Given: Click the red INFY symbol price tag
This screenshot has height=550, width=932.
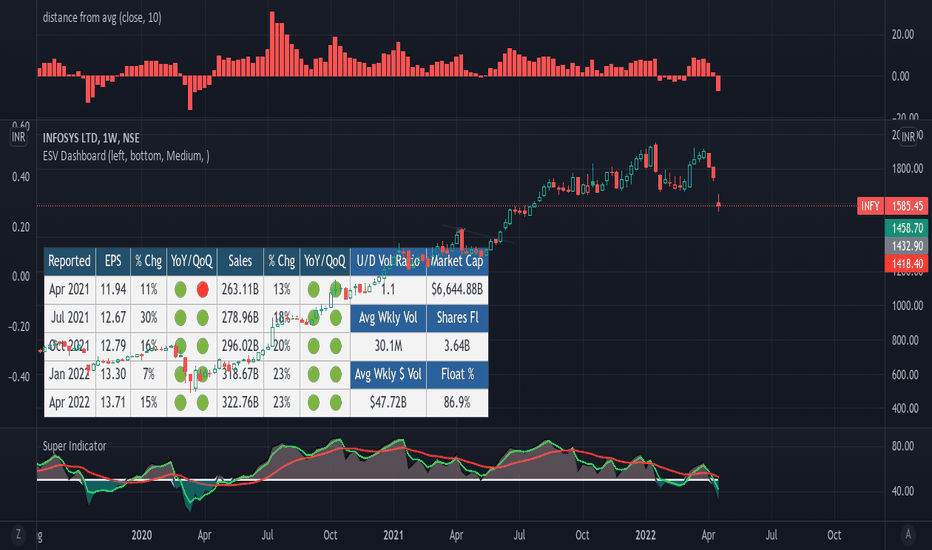Looking at the screenshot, I should 870,206.
